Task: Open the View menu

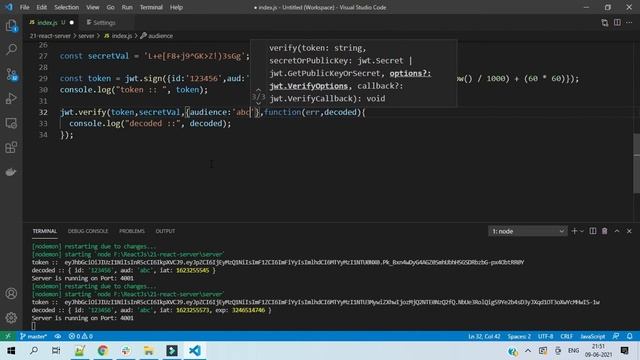Action: (93, 7)
